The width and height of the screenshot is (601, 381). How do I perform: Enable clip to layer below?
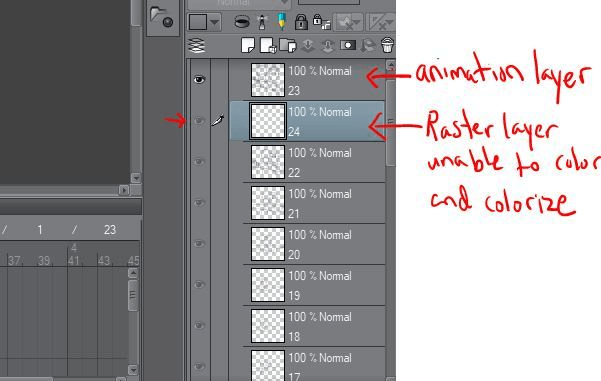point(242,22)
